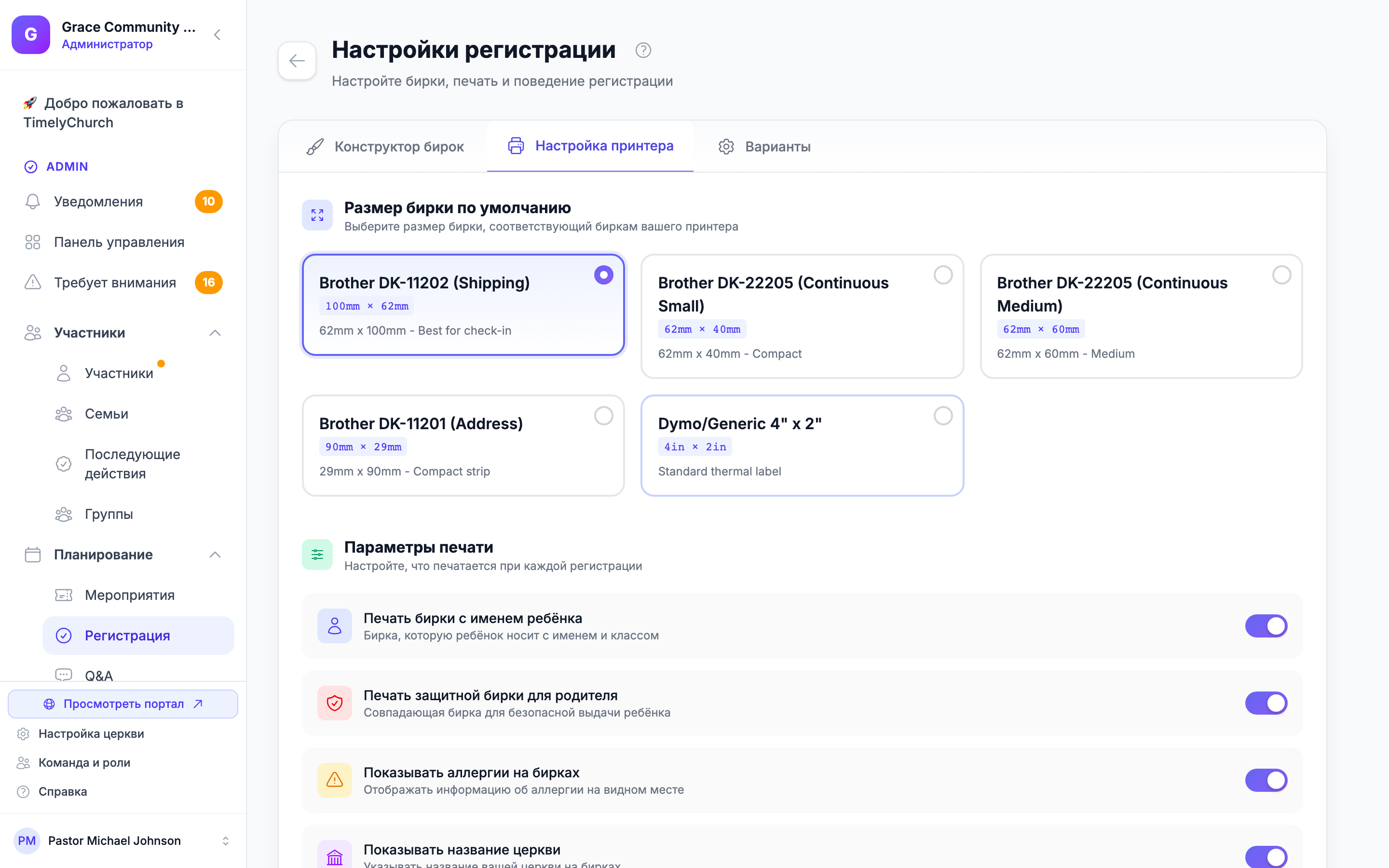Open Справка link
The height and width of the screenshot is (868, 1389).
(x=63, y=792)
